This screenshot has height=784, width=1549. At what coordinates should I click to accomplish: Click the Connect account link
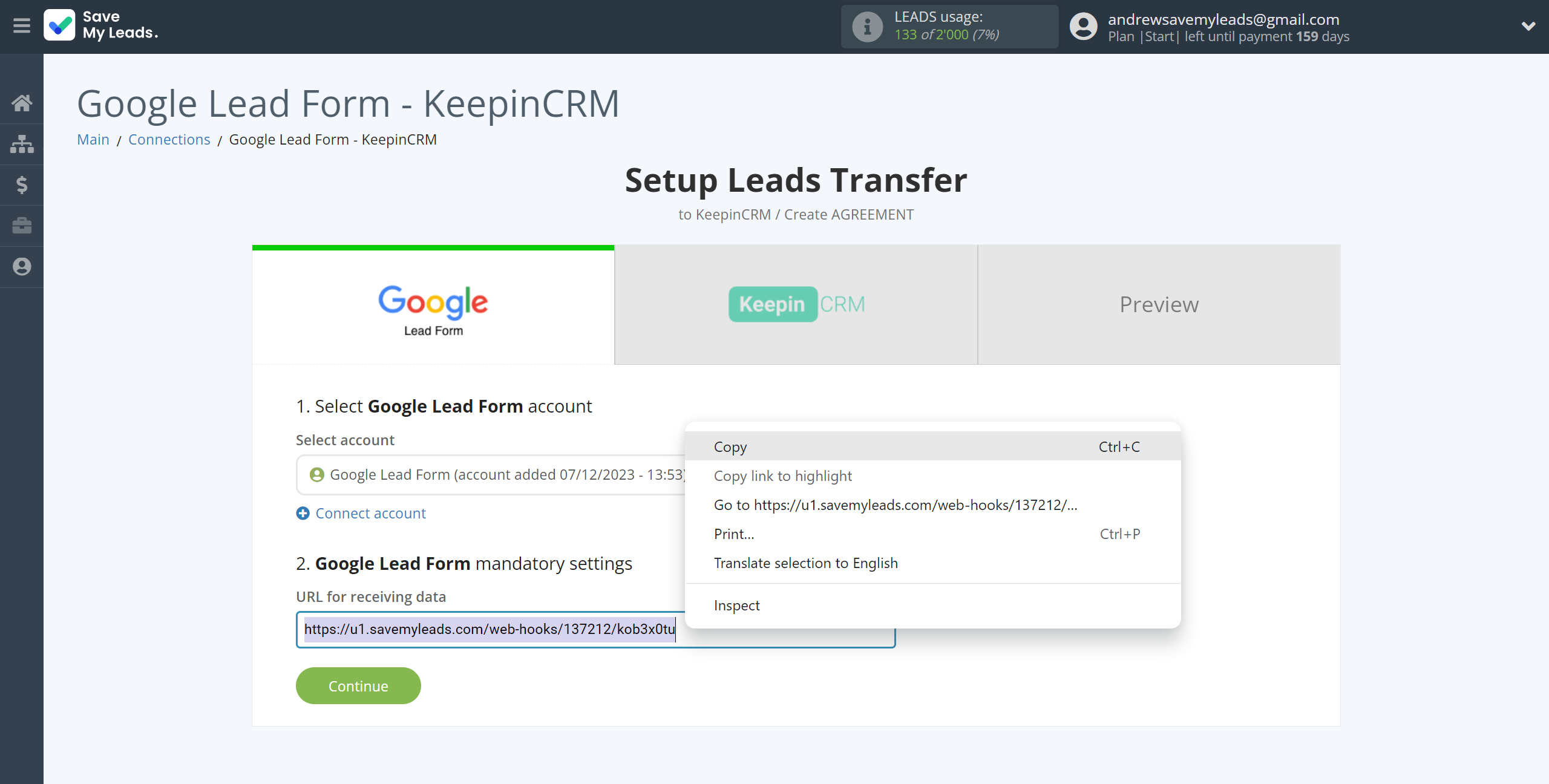click(370, 513)
